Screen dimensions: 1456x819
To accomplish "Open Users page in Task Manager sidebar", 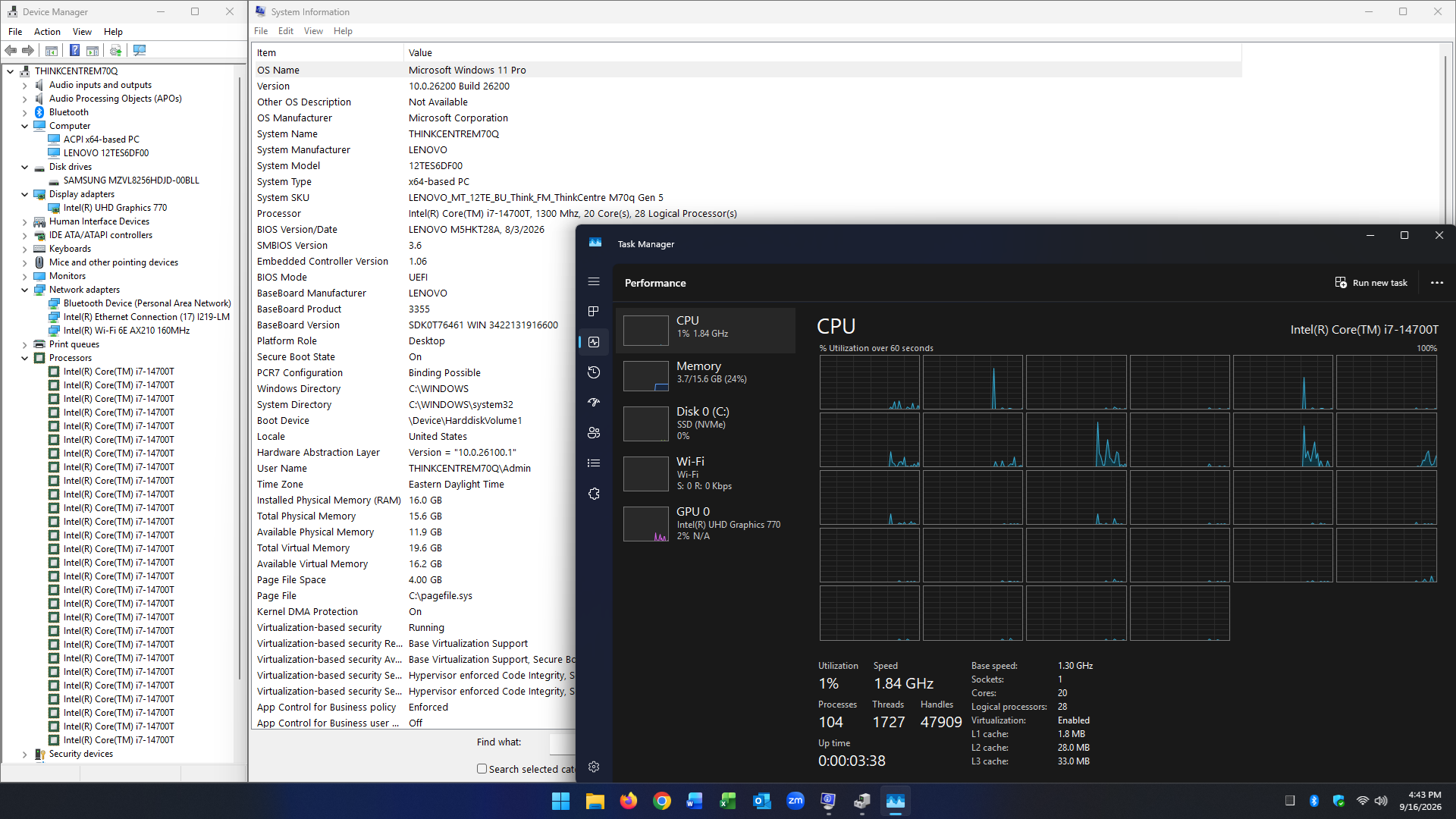I will (594, 433).
